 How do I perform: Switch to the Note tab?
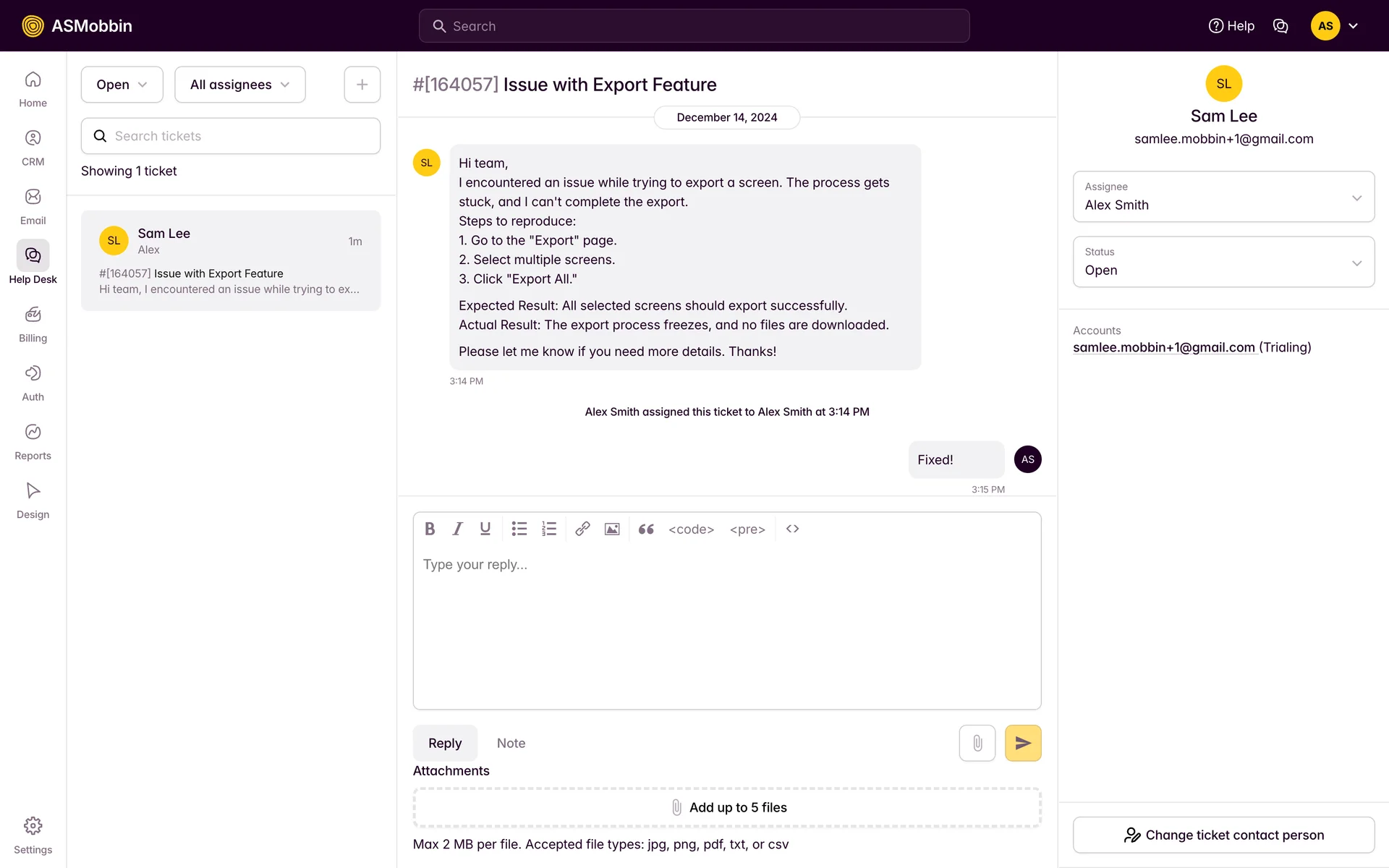511,743
